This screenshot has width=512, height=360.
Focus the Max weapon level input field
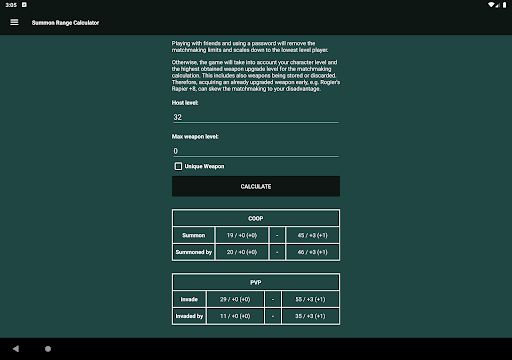point(256,151)
